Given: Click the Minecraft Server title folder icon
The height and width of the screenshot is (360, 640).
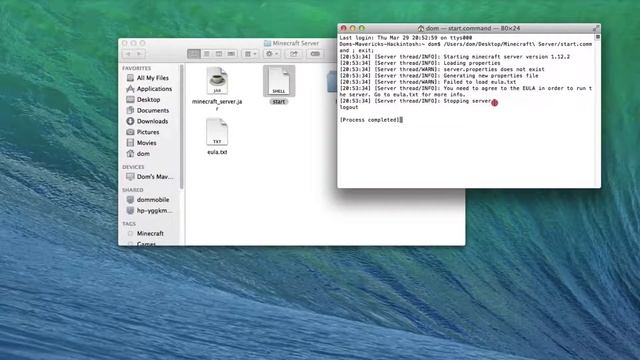Looking at the screenshot, I should (x=267, y=43).
